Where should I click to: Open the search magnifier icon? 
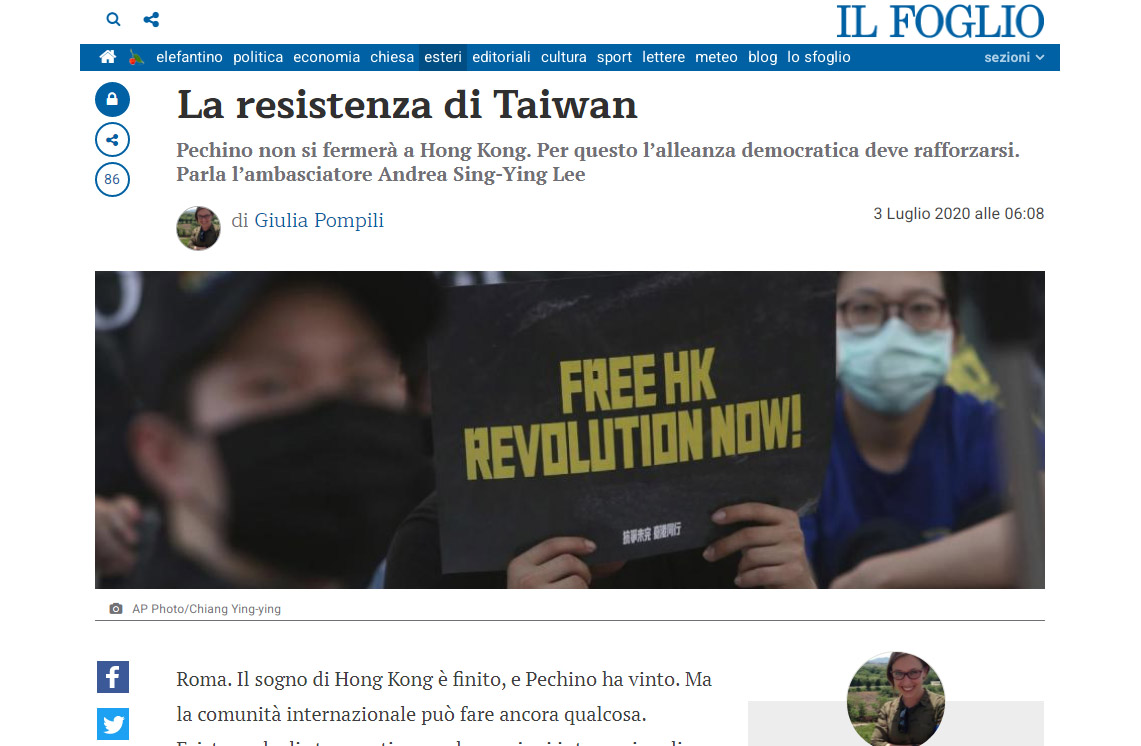113,20
